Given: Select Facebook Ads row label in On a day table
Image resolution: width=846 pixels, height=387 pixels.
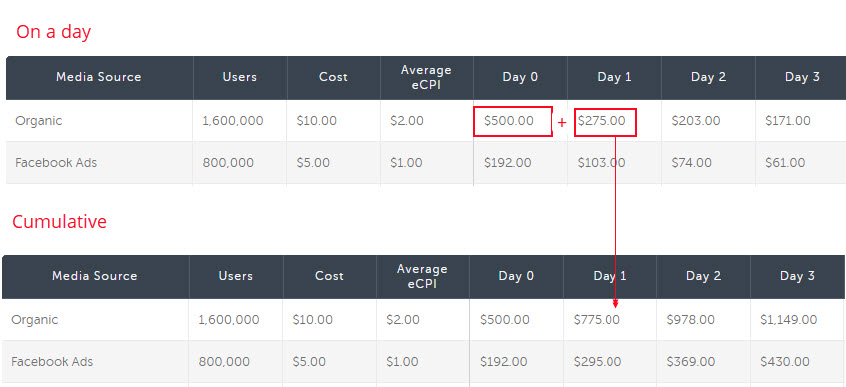Looking at the screenshot, I should click(x=56, y=162).
